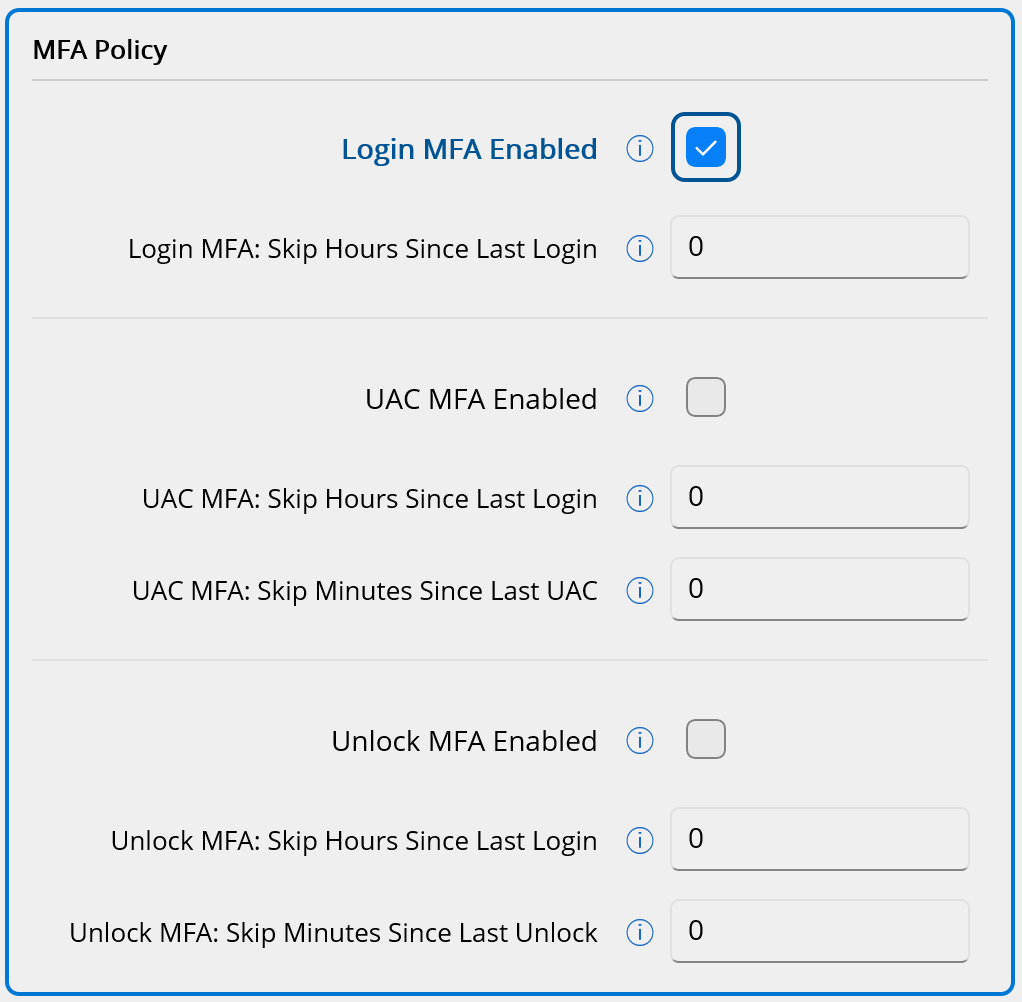Click info icon beside Login MFA Enabled
This screenshot has width=1022, height=1002.
(x=639, y=149)
